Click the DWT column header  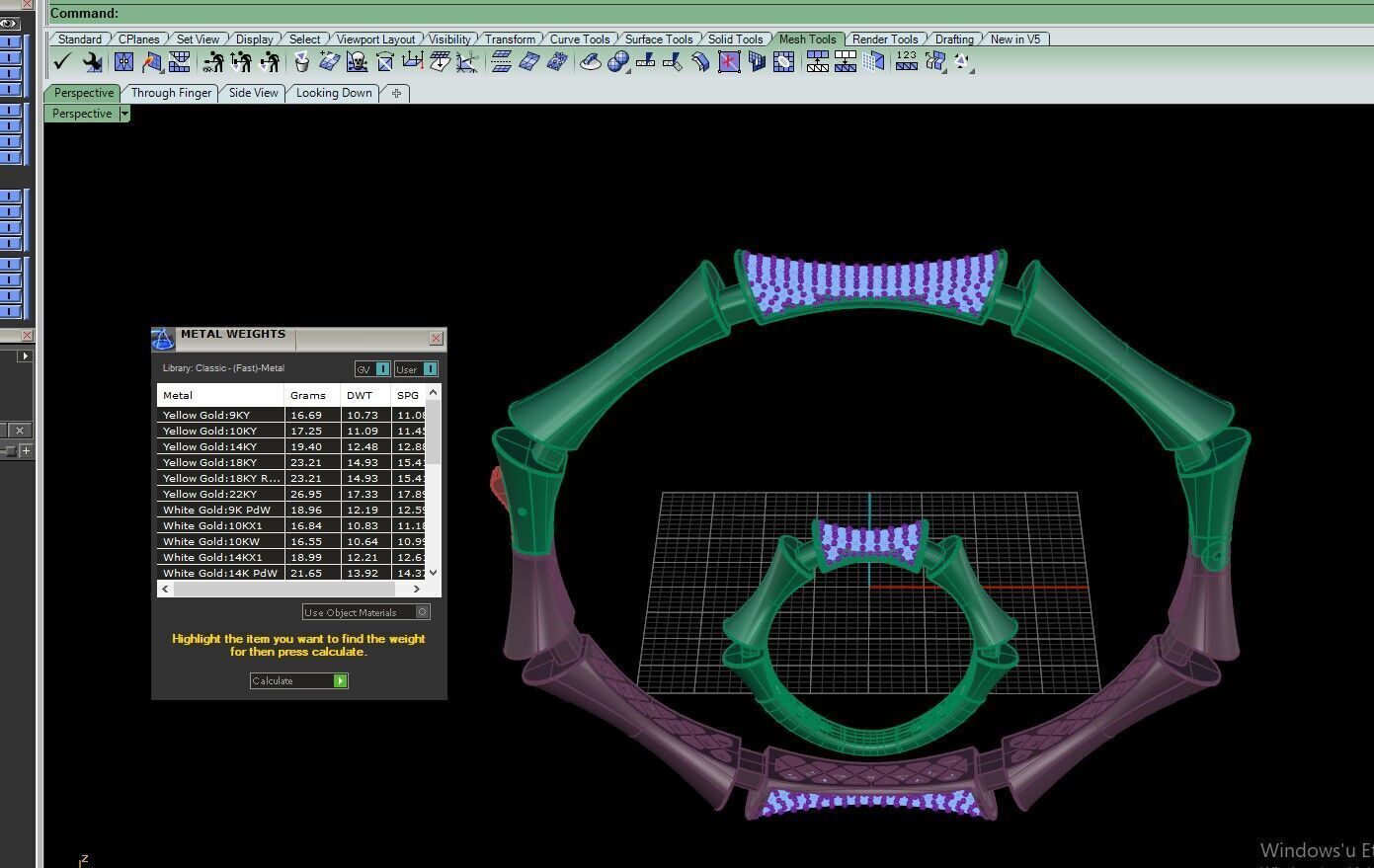coord(365,395)
